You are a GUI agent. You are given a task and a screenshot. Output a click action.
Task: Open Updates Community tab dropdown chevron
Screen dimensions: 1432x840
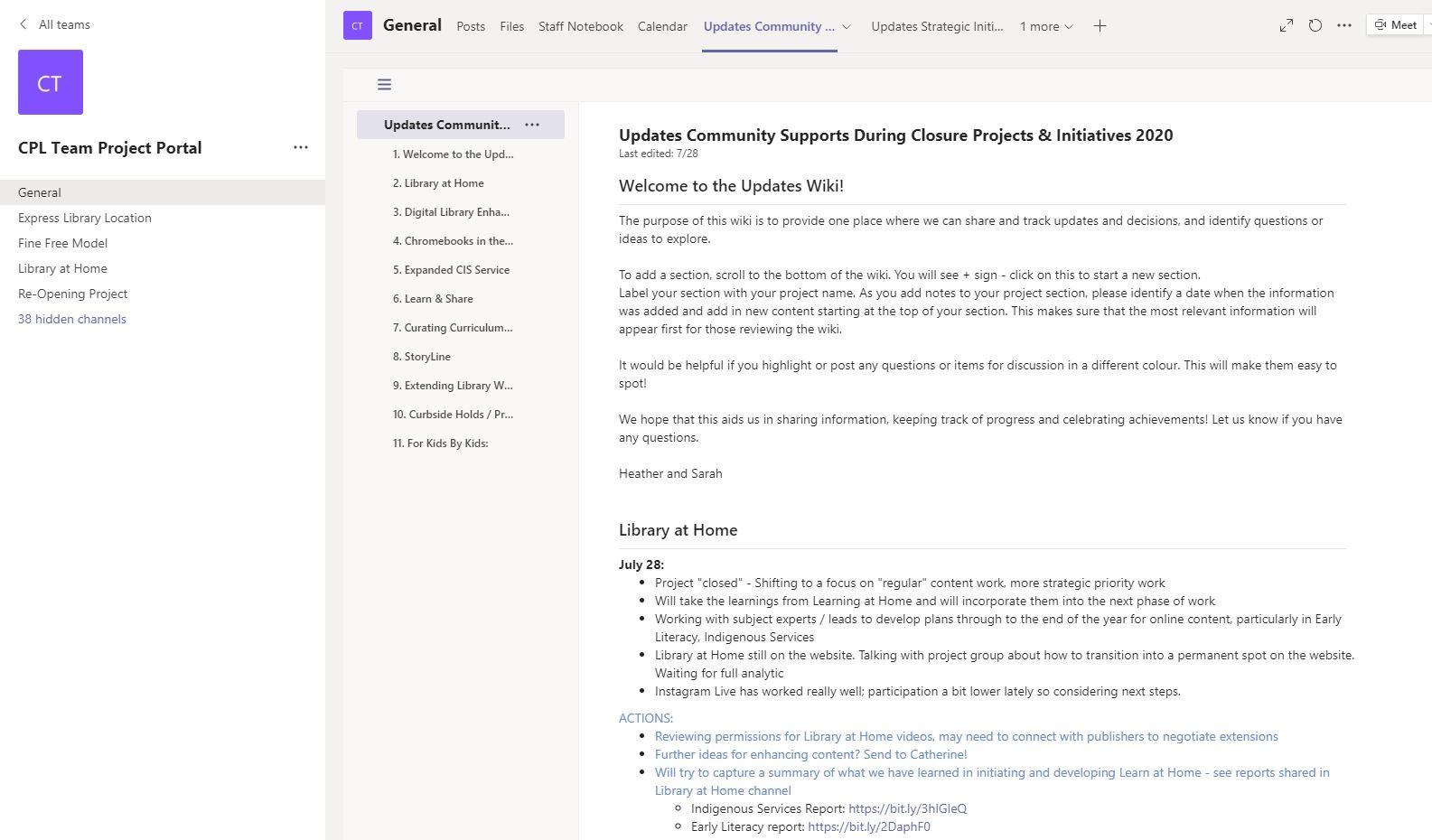(x=847, y=26)
